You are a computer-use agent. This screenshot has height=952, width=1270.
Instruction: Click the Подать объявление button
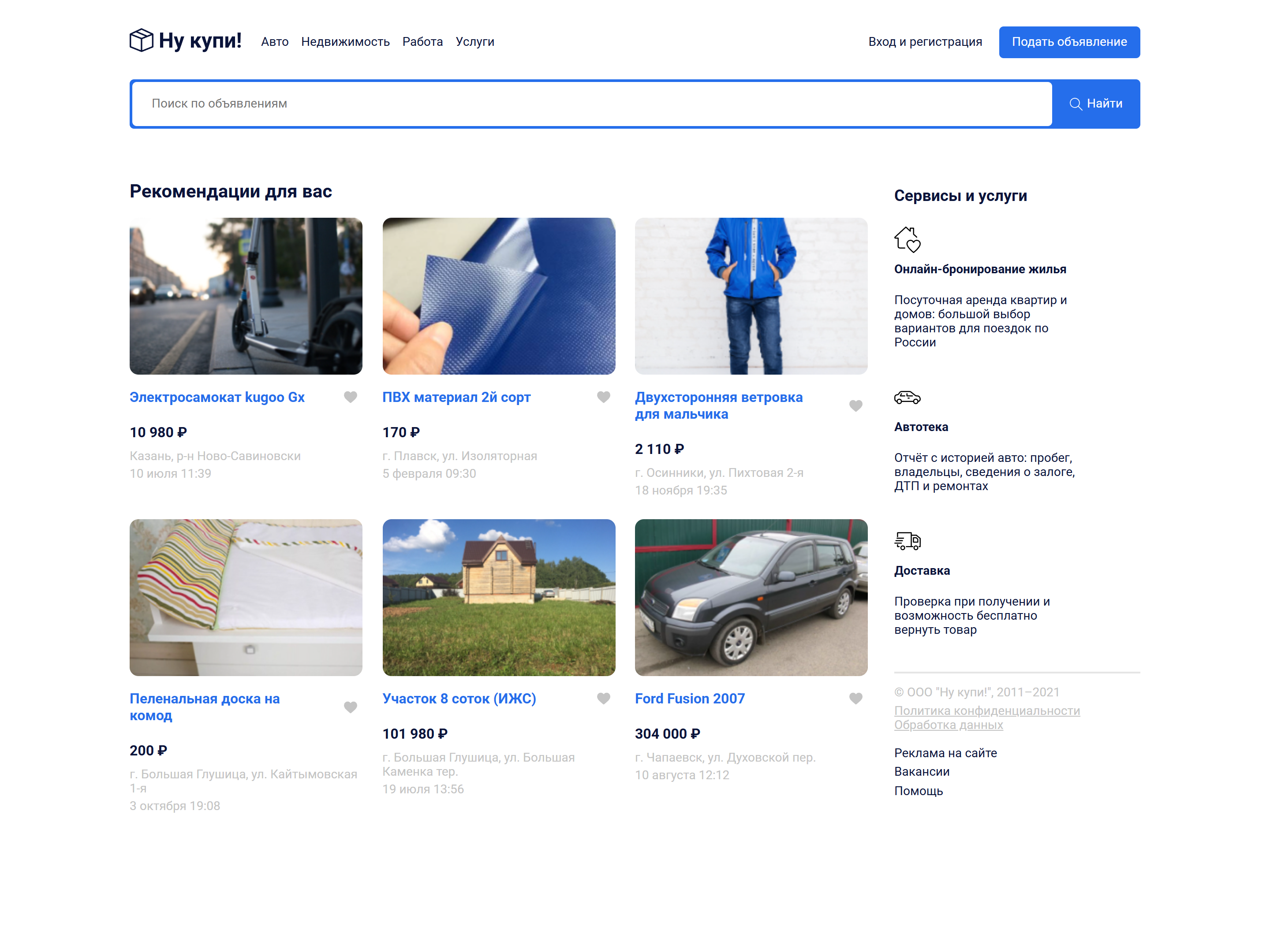[x=1069, y=42]
